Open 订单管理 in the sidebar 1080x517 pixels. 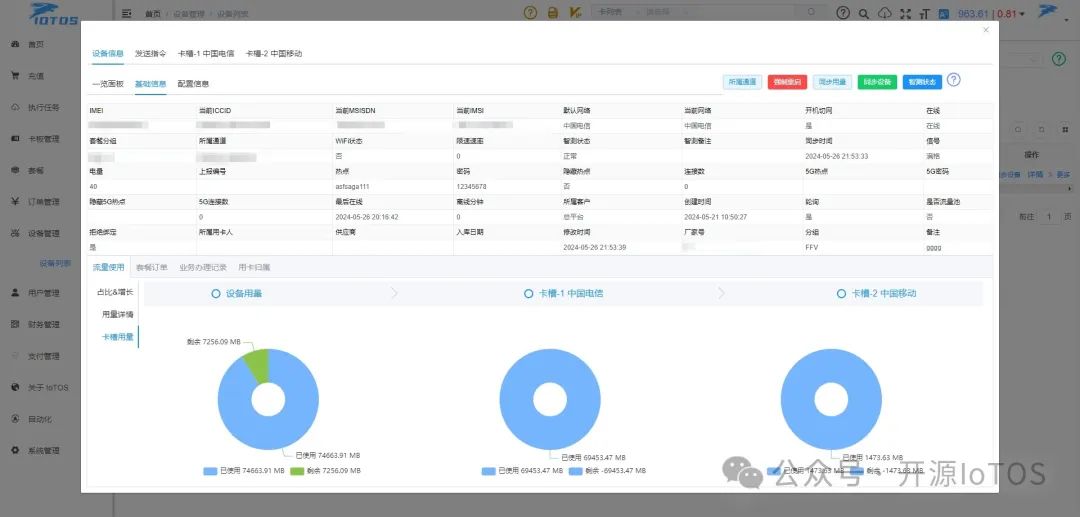[43, 202]
